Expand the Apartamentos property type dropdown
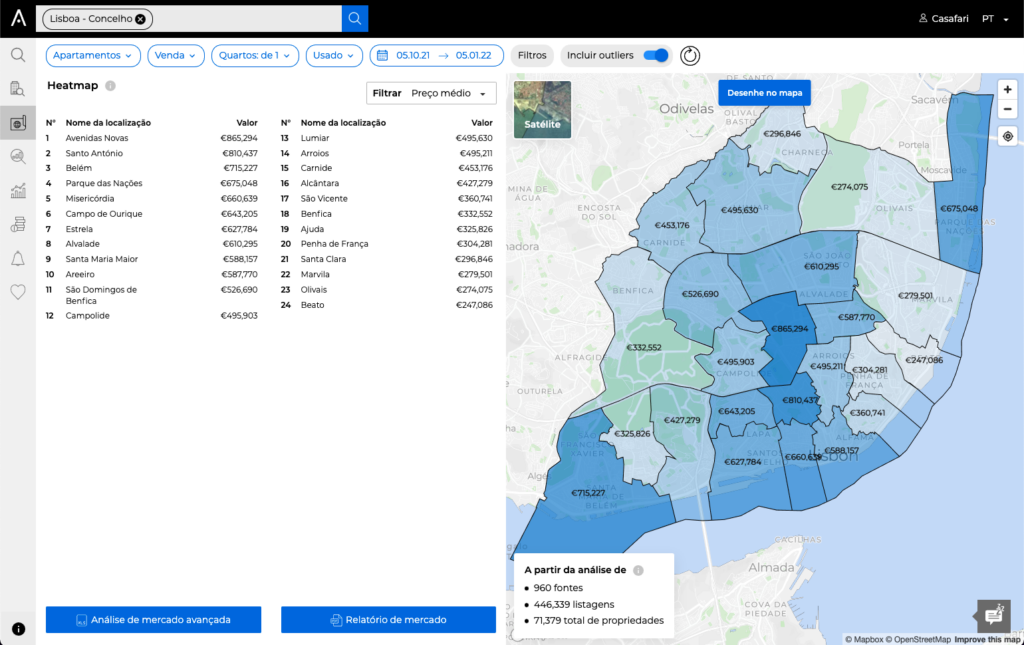1024x645 pixels. pyautogui.click(x=93, y=55)
